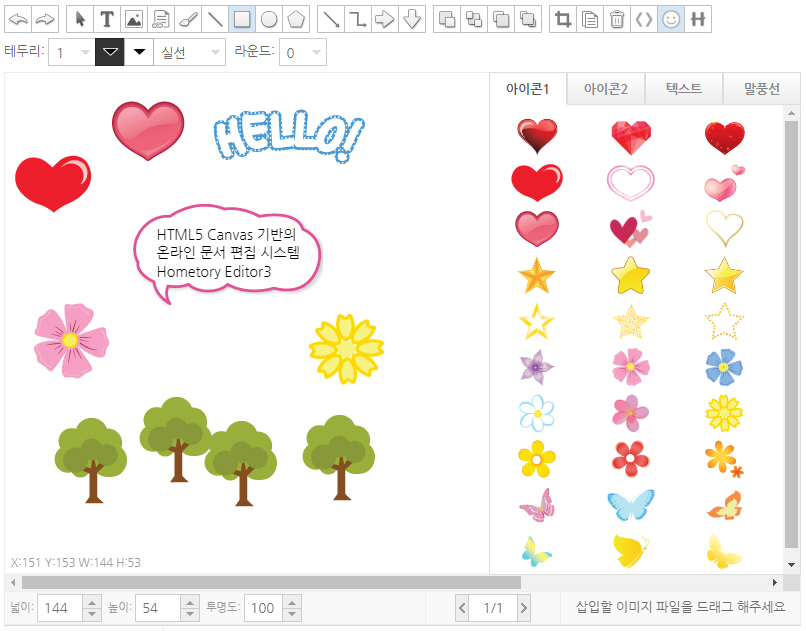
Task: Raise opacity with the 투명도 up arrow
Action: (292, 603)
